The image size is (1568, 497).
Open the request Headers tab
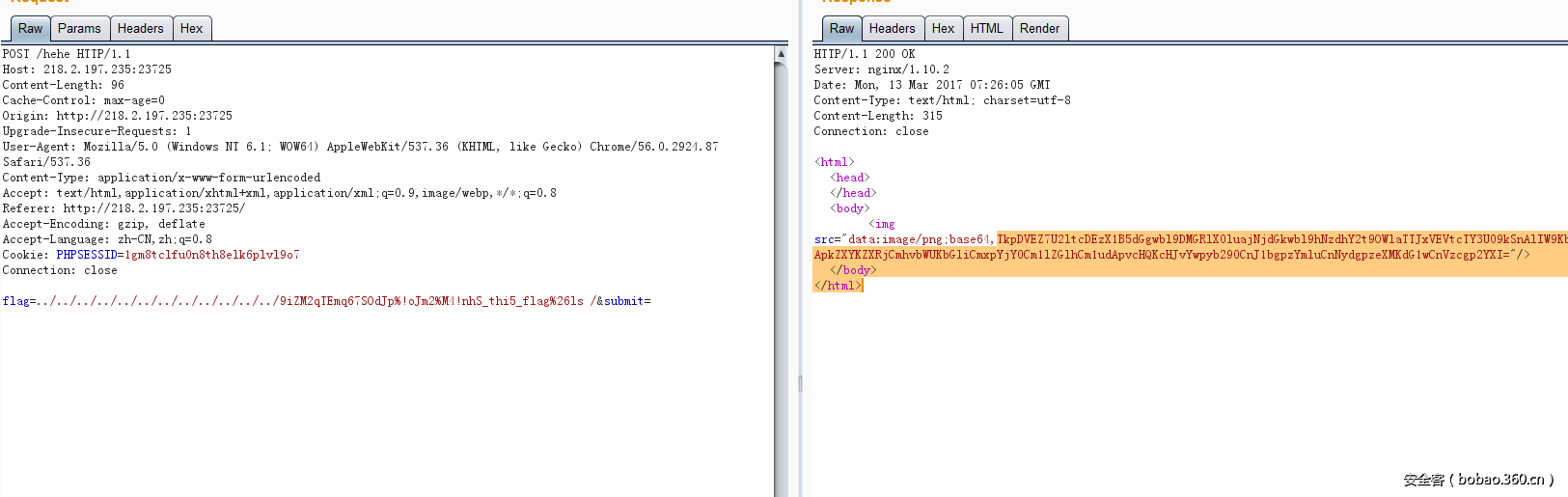tap(140, 29)
